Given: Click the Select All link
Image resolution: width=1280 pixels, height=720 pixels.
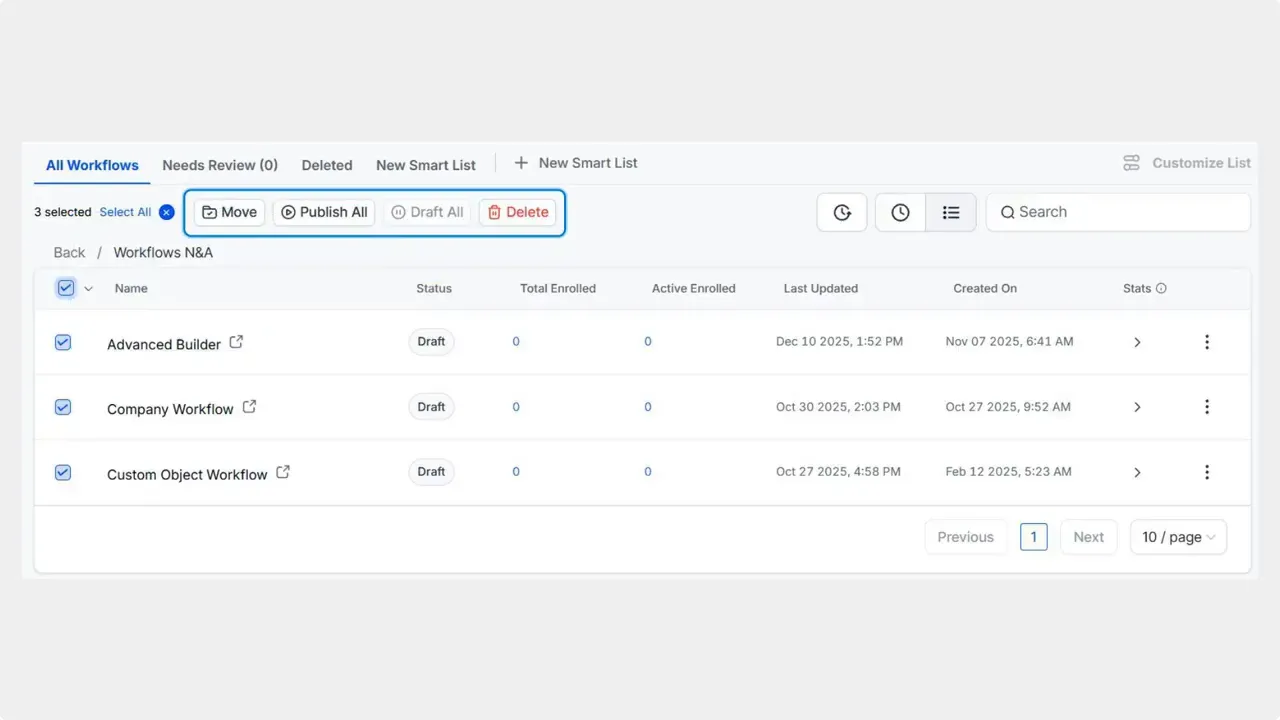Looking at the screenshot, I should [124, 212].
